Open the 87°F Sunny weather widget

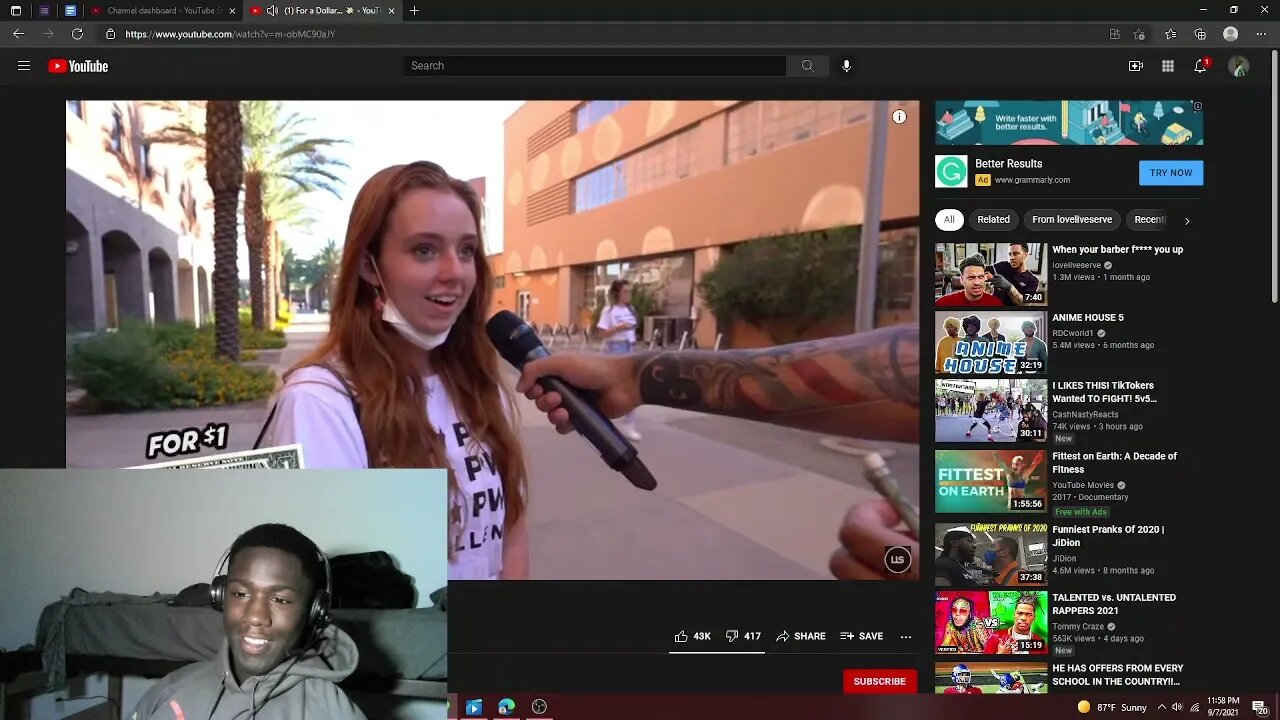pyautogui.click(x=1112, y=707)
